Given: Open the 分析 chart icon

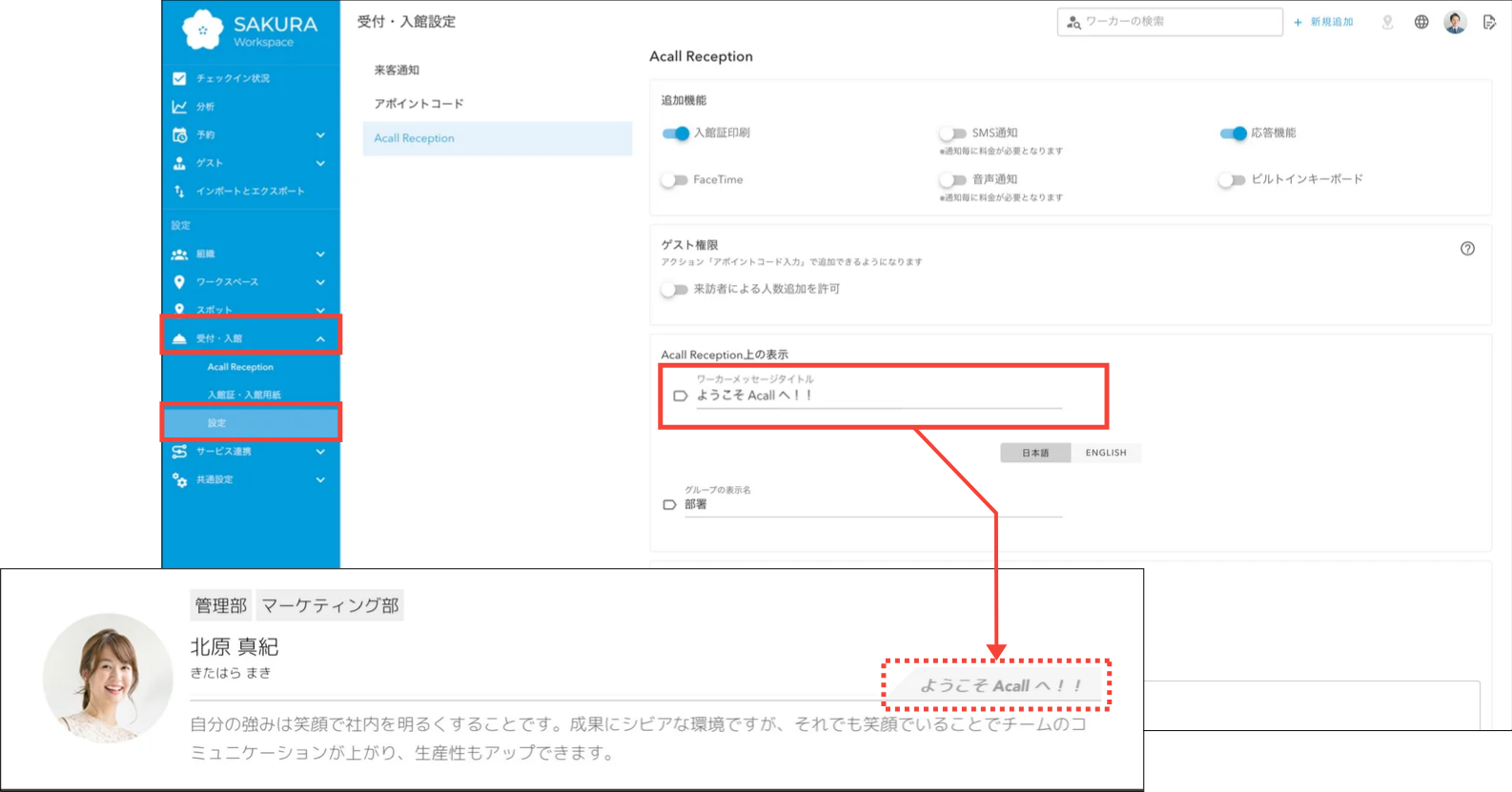Looking at the screenshot, I should 179,107.
